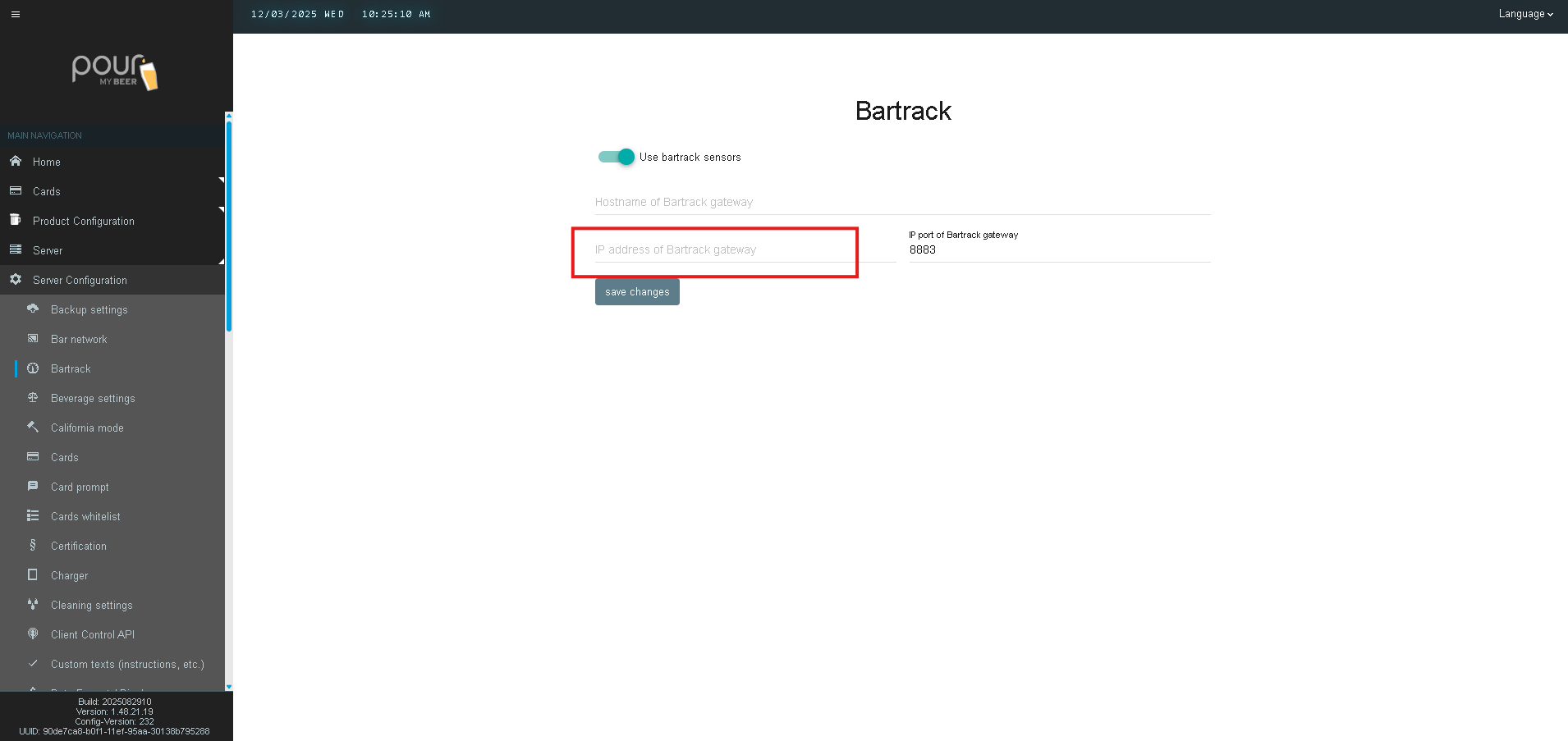Disable the Use bartrack sensors toggle

click(x=617, y=157)
